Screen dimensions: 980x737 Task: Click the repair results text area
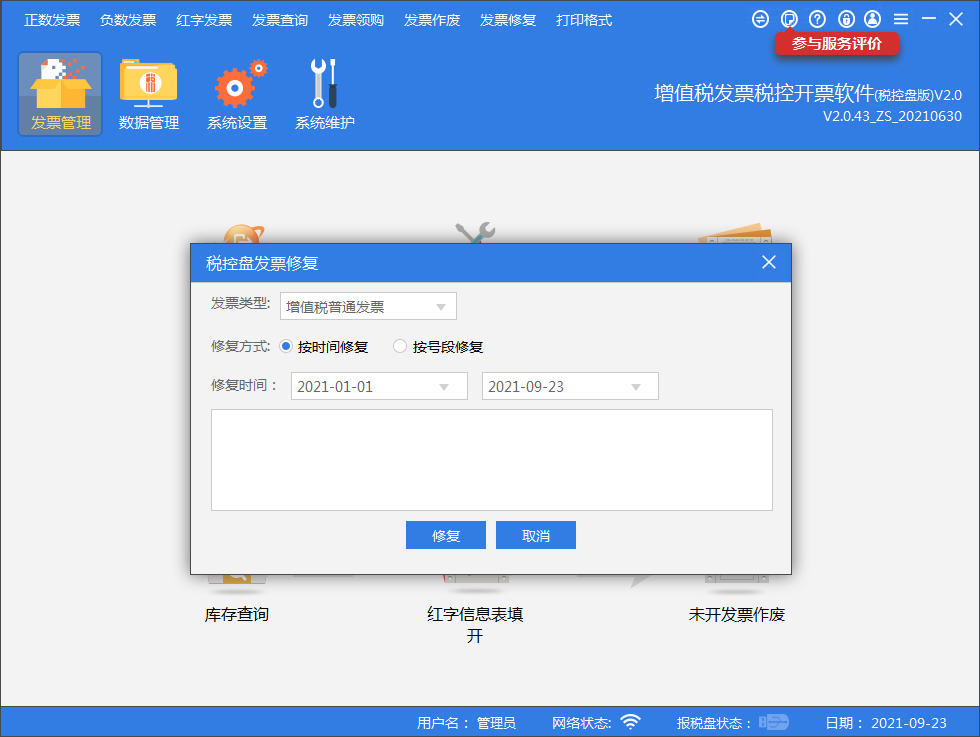pos(492,460)
